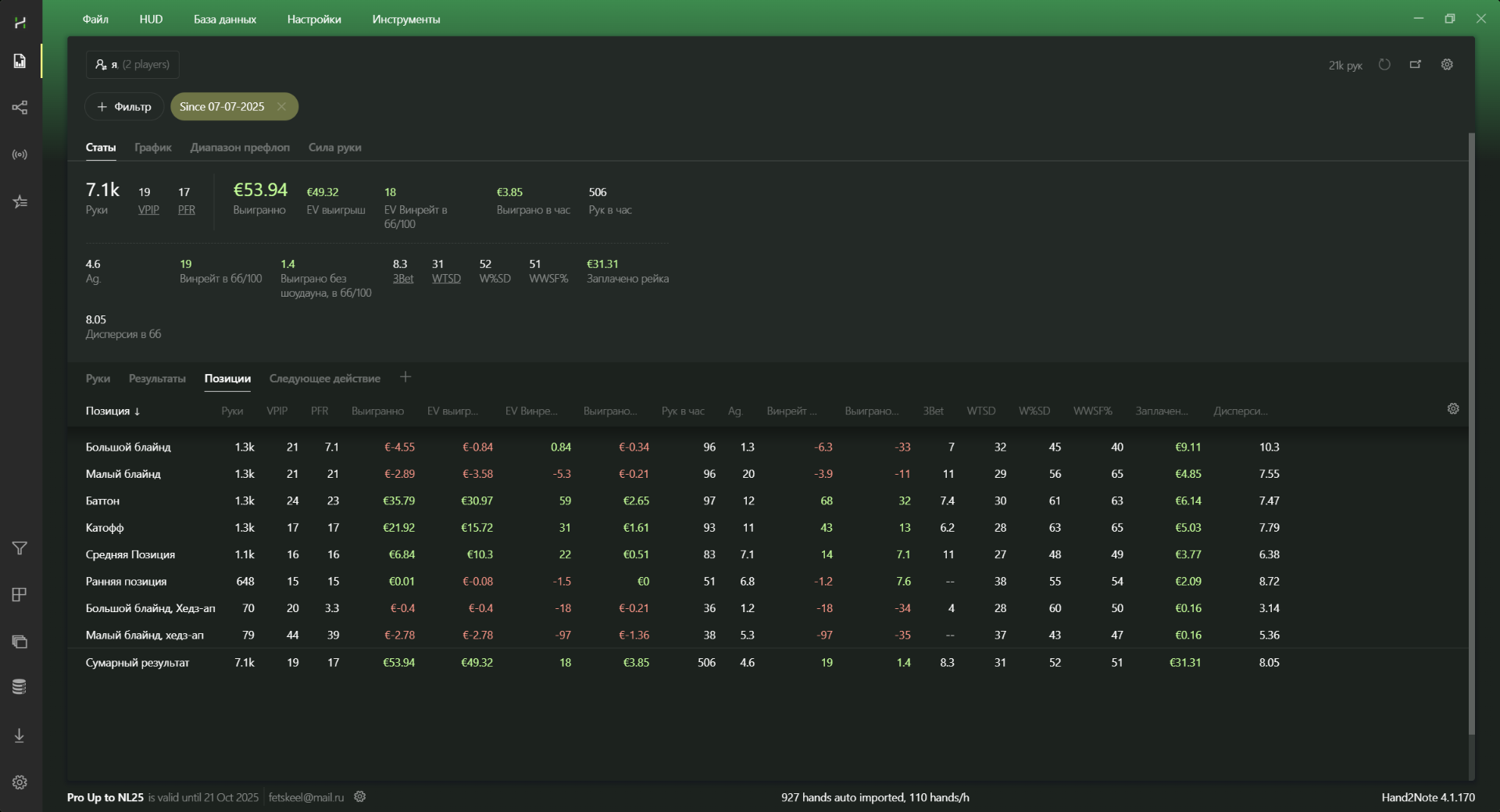Open the Файл menu
This screenshot has height=812, width=1500.
tap(95, 20)
